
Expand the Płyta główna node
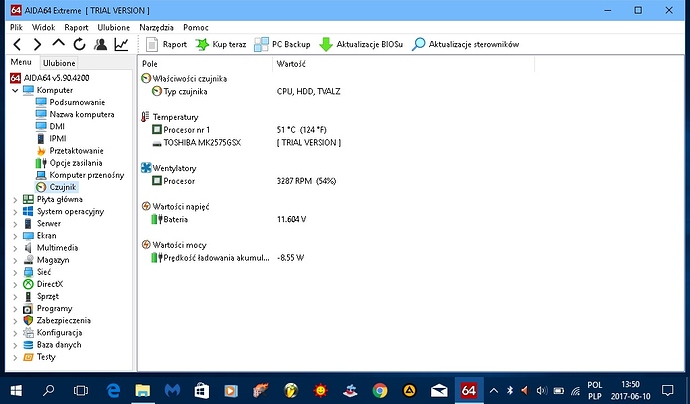(x=15, y=199)
